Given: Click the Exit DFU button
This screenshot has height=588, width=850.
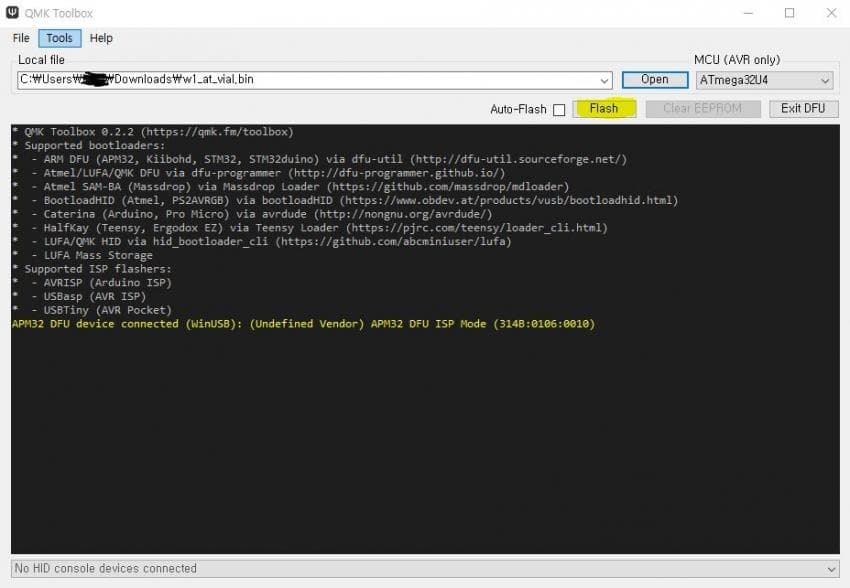Looking at the screenshot, I should (803, 108).
